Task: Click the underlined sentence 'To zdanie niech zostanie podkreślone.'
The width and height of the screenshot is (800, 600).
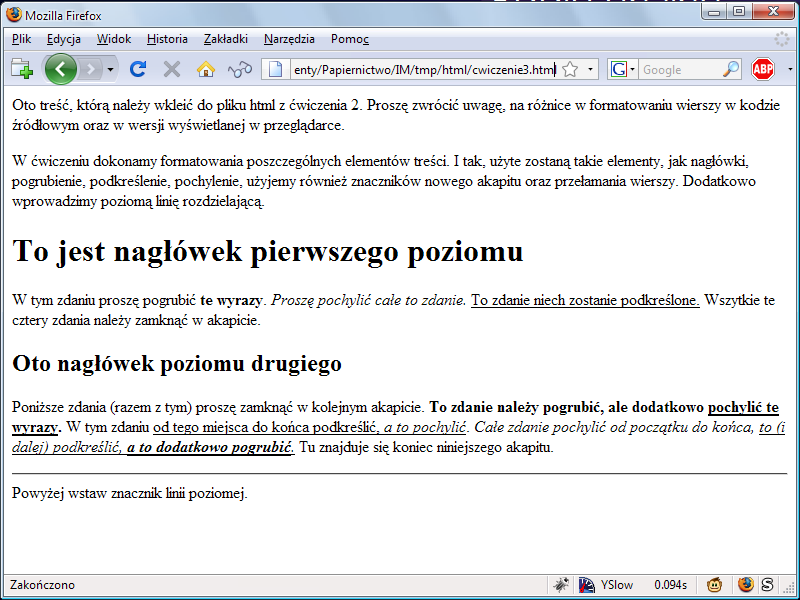Action: pyautogui.click(x=585, y=300)
